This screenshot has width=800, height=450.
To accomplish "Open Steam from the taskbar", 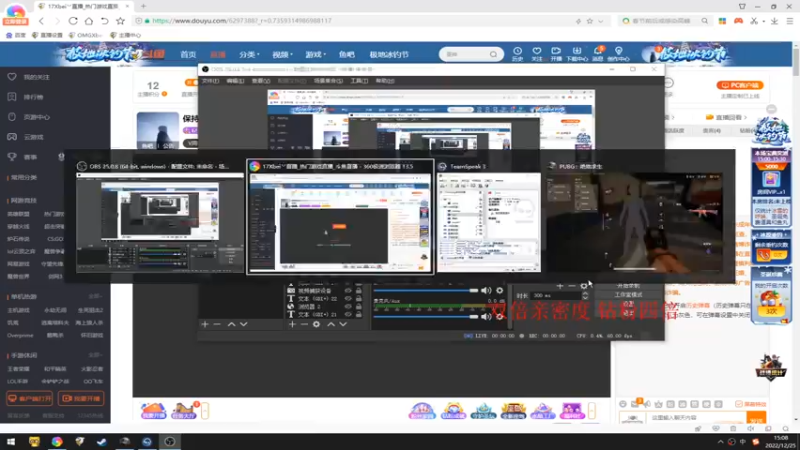I will [102, 442].
